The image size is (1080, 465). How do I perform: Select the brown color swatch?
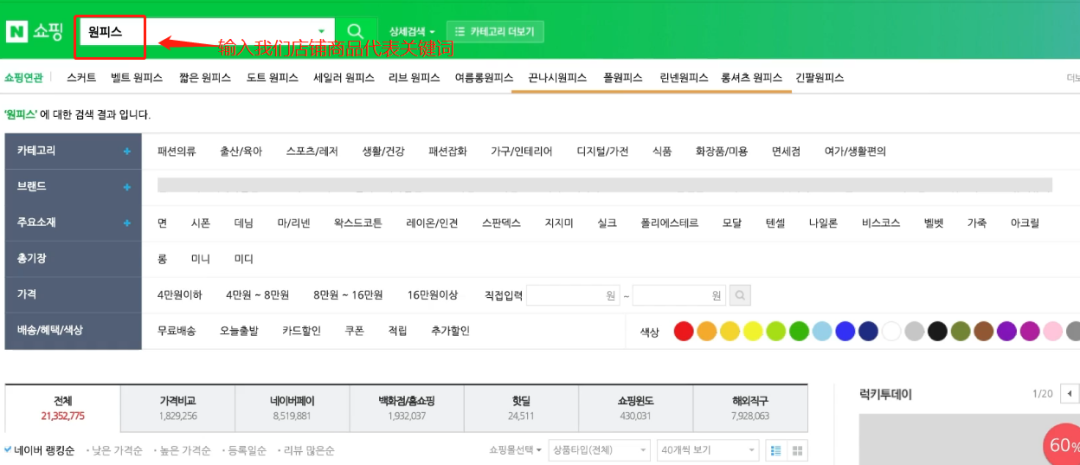point(984,331)
